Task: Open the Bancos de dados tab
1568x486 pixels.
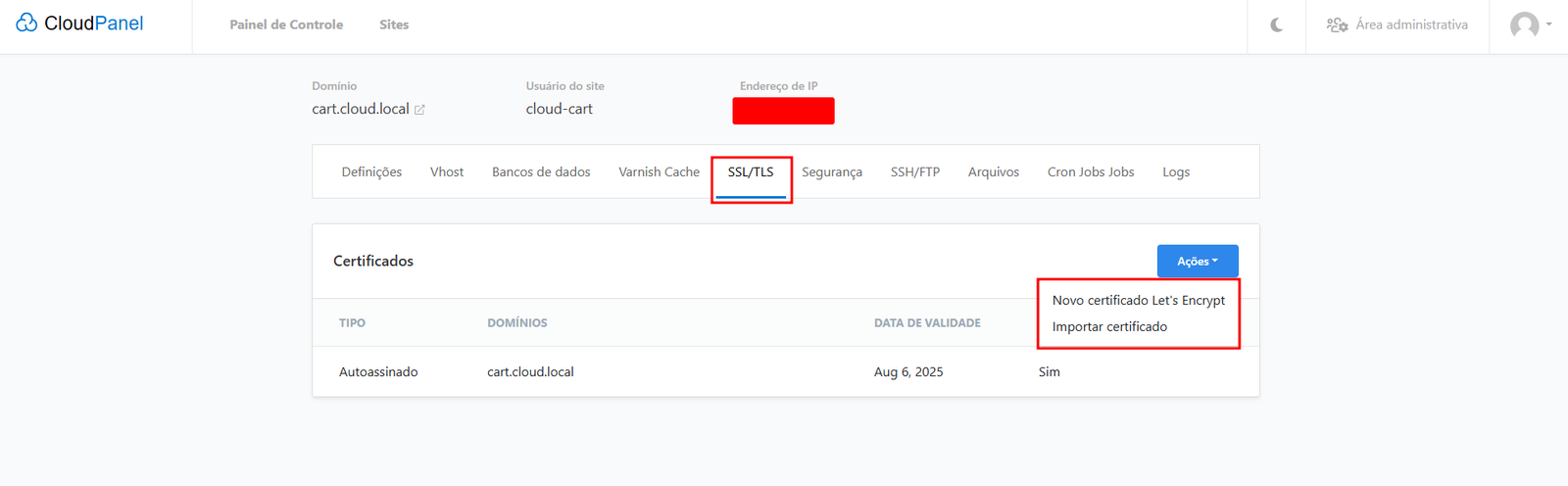Action: click(541, 172)
